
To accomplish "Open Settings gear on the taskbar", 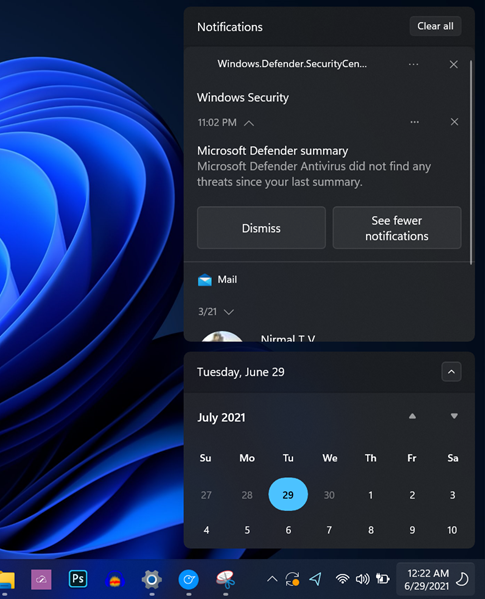I will [152, 580].
